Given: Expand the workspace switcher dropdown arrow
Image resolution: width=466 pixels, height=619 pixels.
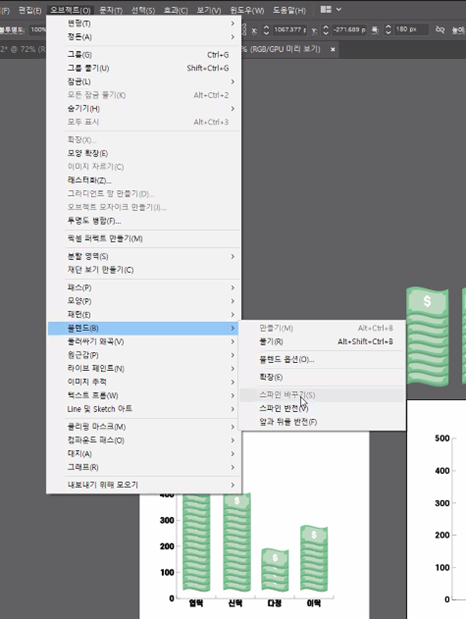Looking at the screenshot, I should tap(339, 9).
